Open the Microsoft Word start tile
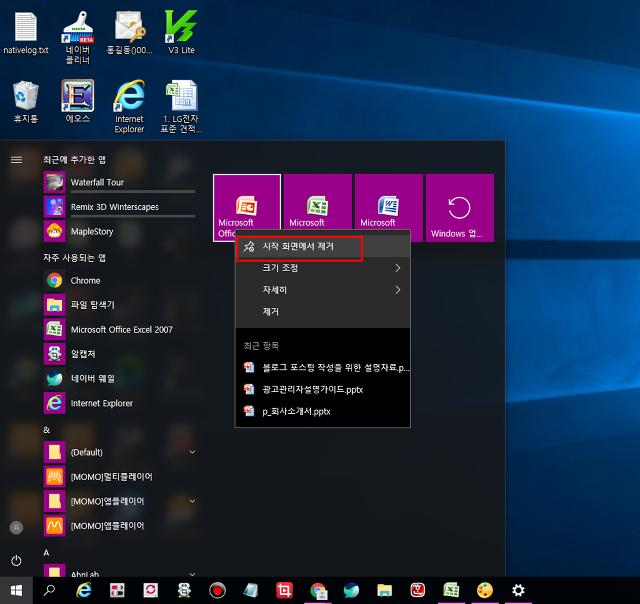Viewport: 640px width, 604px height. (389, 203)
